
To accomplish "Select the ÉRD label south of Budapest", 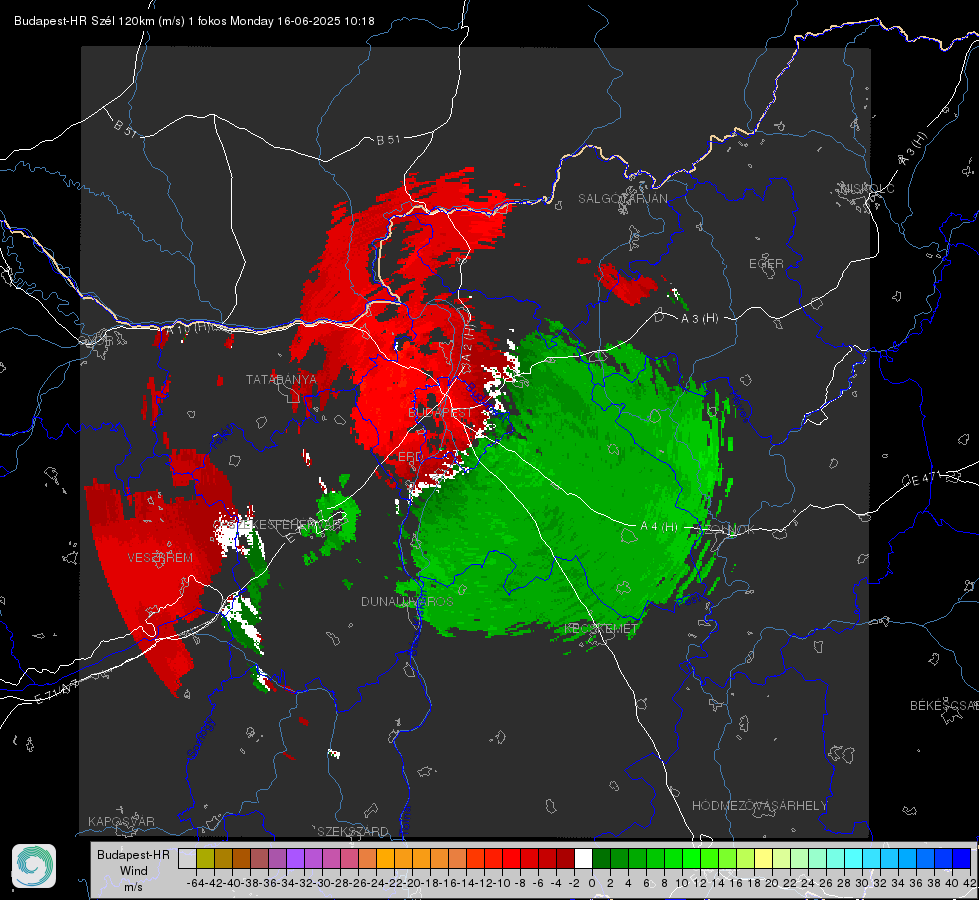I will [410, 457].
